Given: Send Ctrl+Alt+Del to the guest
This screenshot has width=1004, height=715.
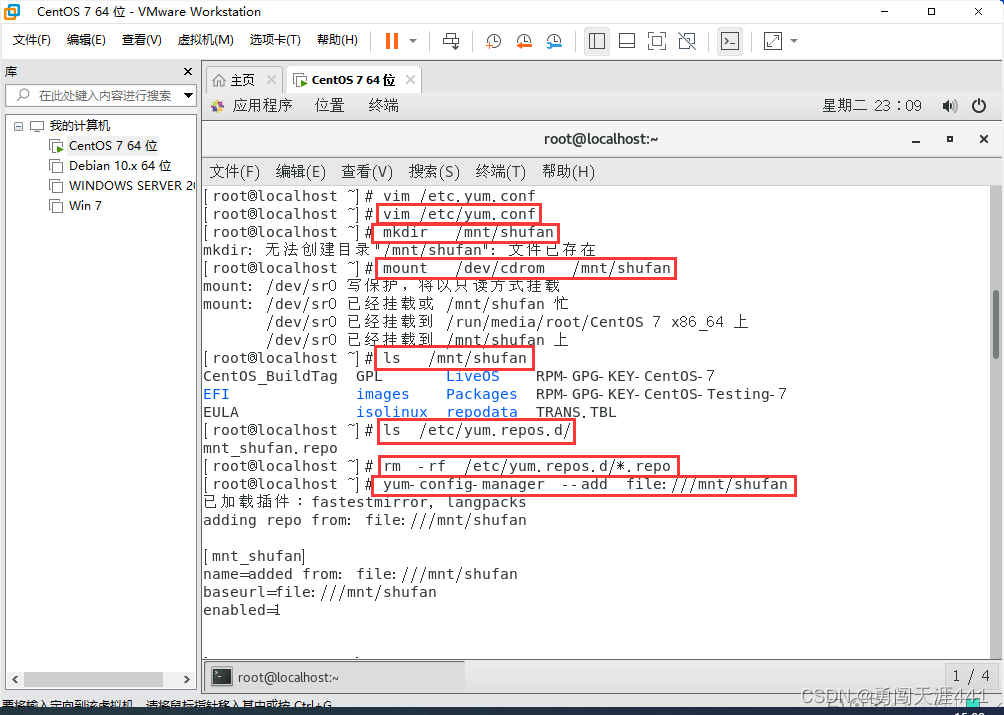Looking at the screenshot, I should click(452, 41).
